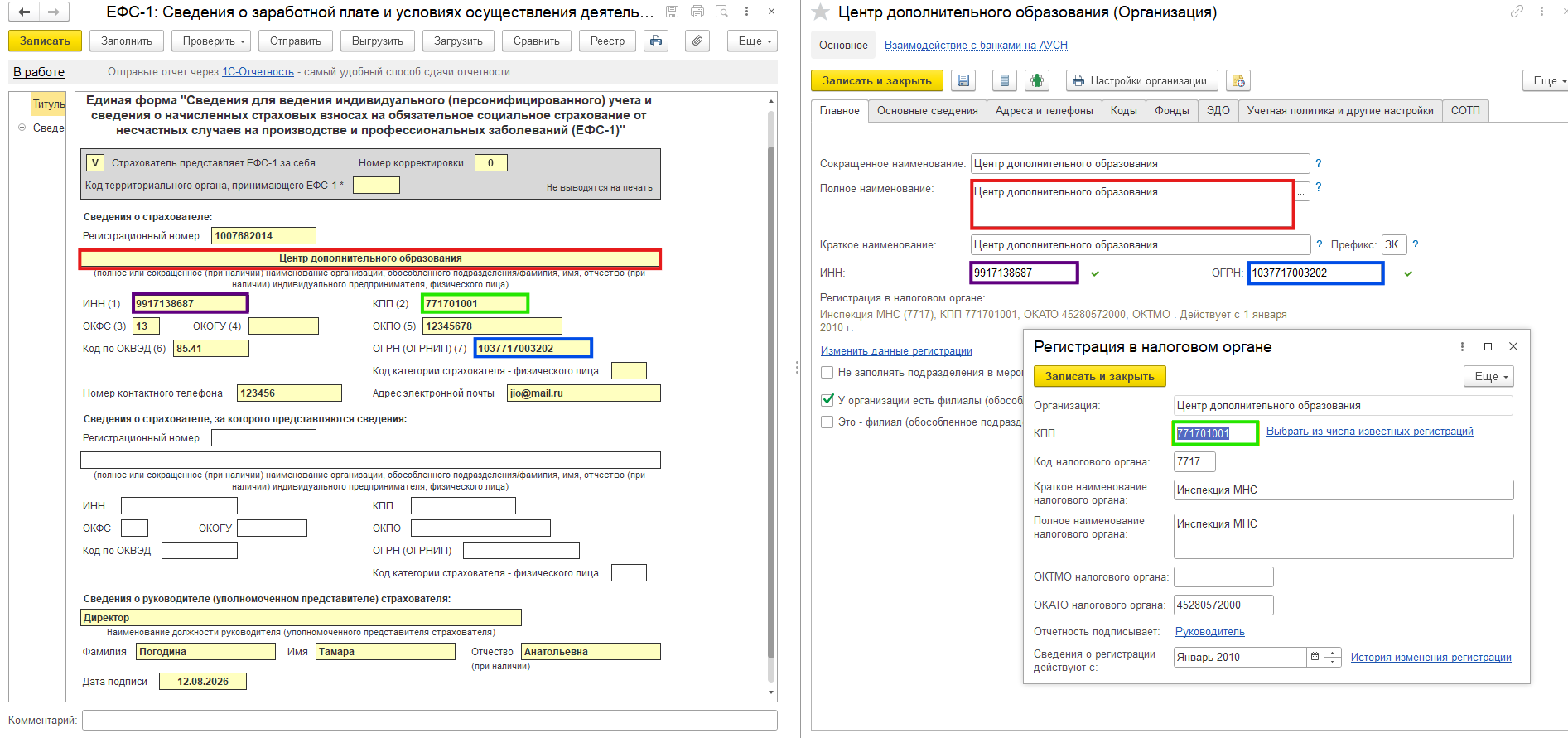The width and height of the screenshot is (1568, 738).
Task: Mark organization as favorite with the star
Action: click(820, 12)
